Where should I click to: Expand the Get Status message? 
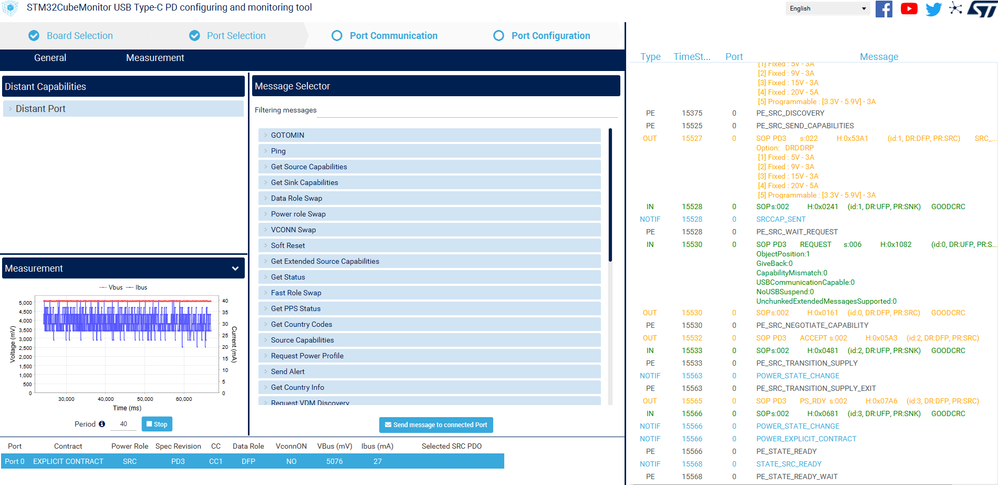430,277
